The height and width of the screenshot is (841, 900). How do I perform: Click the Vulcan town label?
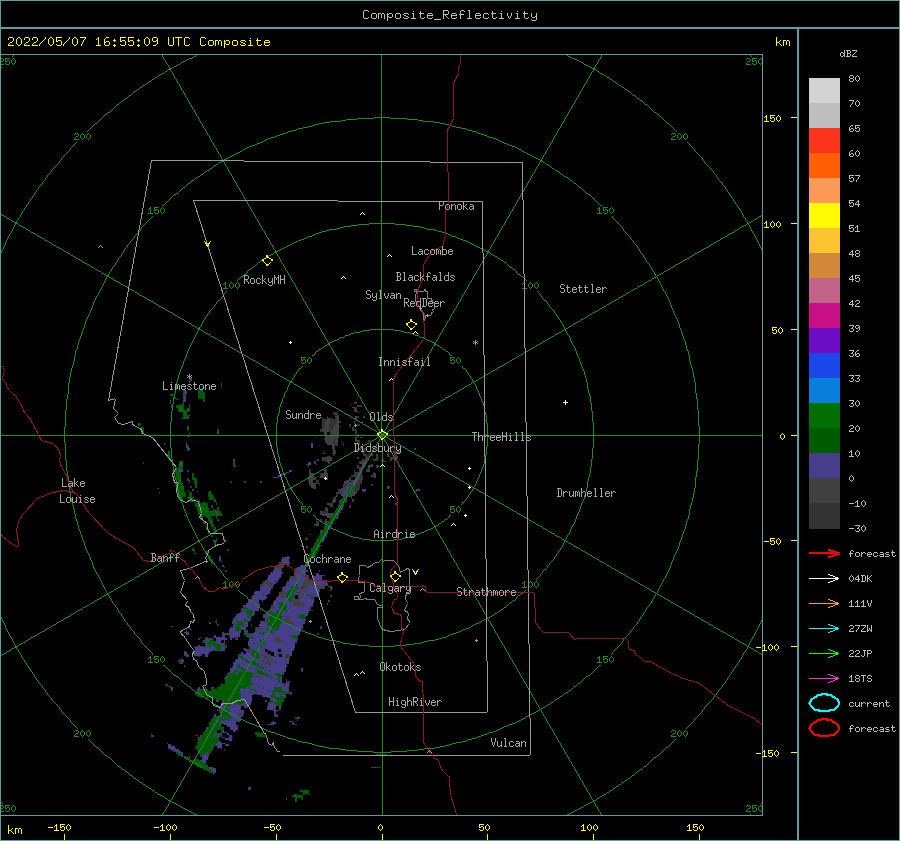tap(508, 743)
